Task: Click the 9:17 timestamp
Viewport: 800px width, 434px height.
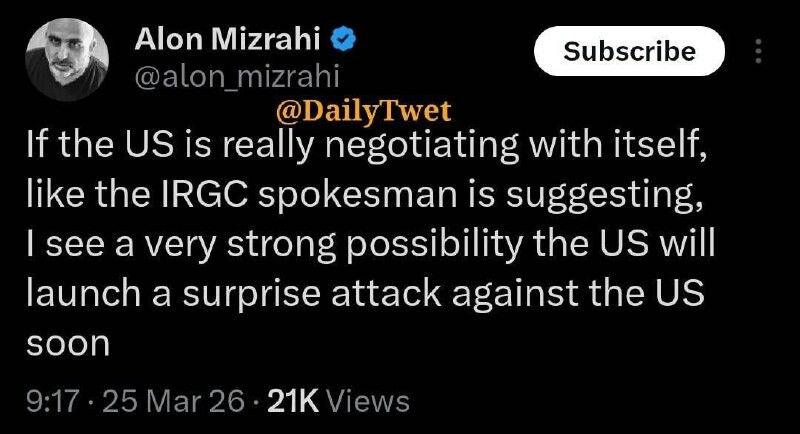Action: click(50, 401)
